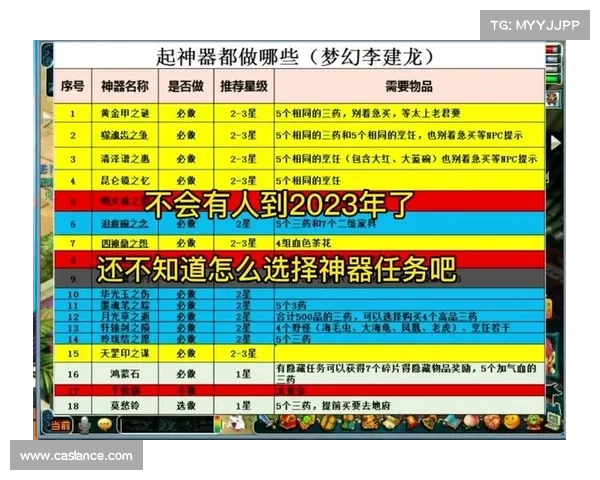Click the 起神器都做哪些 table title
Image resolution: width=600 pixels, height=480 pixels.
pyautogui.click(x=227, y=57)
